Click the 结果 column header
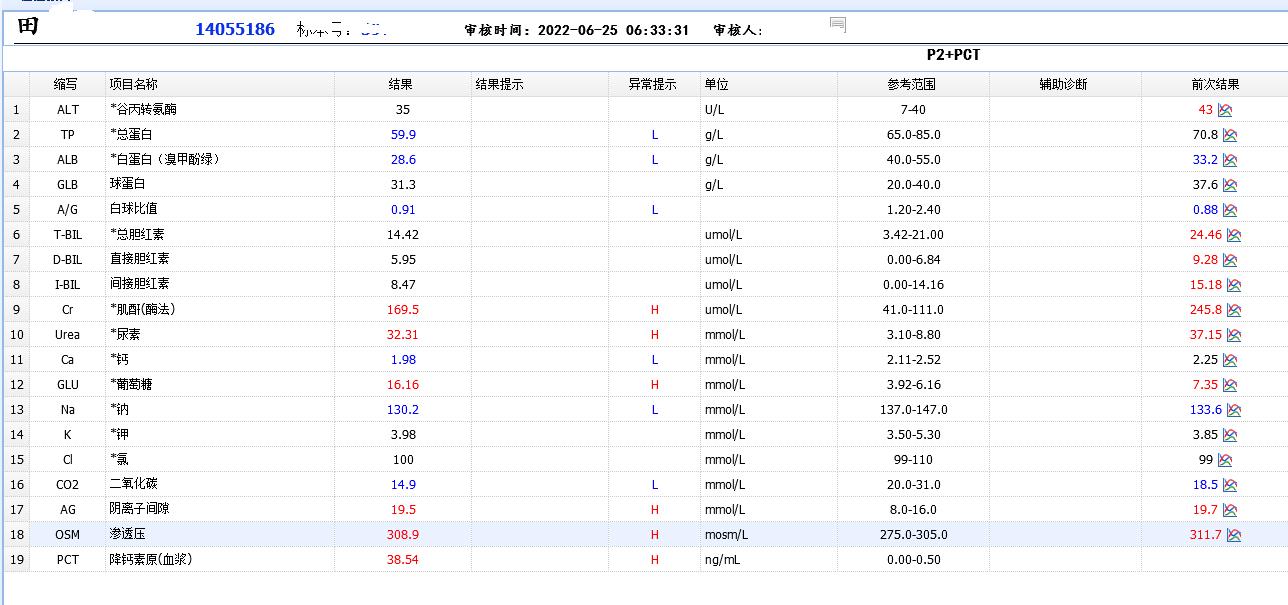 [402, 85]
